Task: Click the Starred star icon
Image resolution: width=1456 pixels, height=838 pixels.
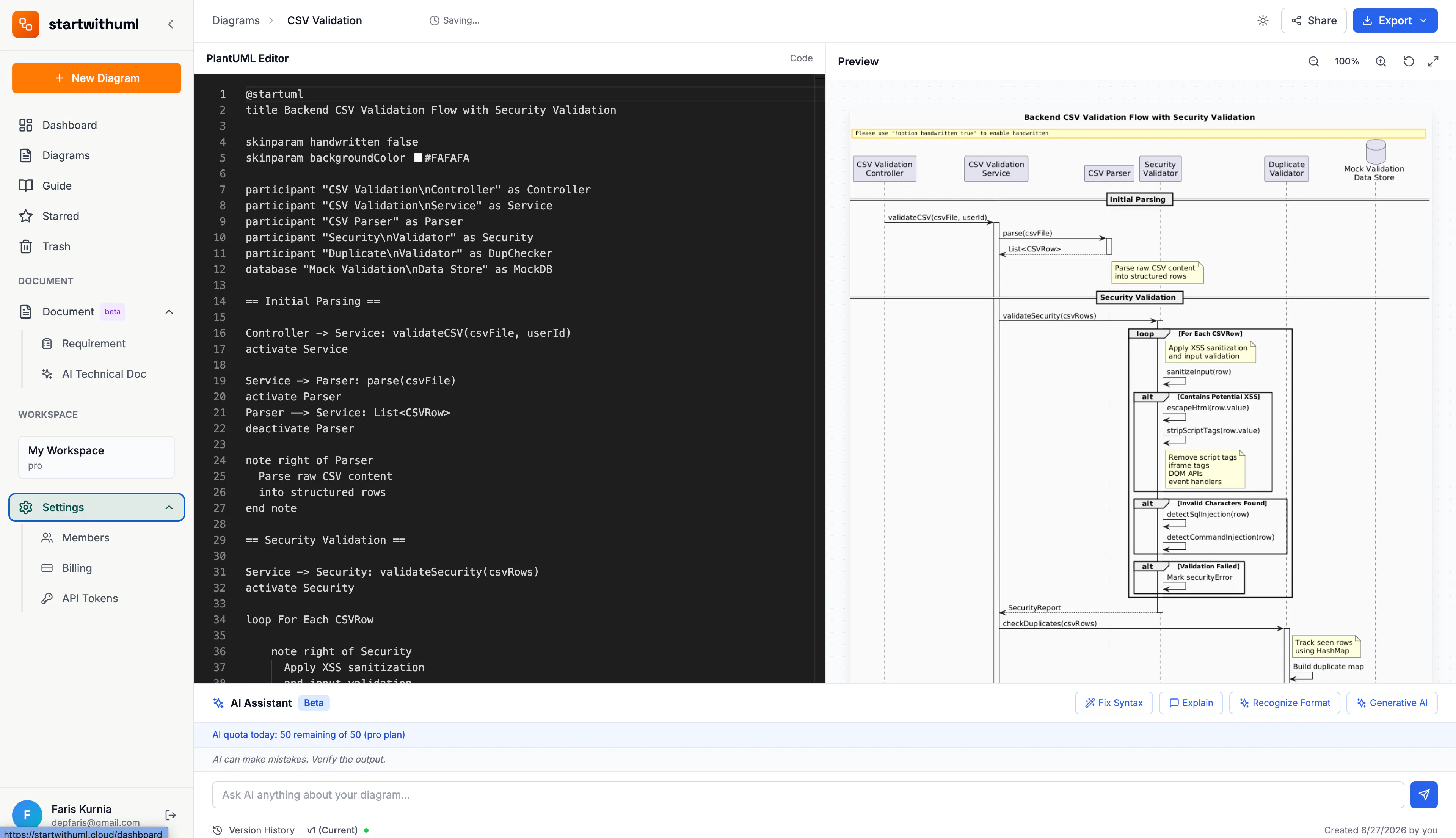Action: [26, 216]
